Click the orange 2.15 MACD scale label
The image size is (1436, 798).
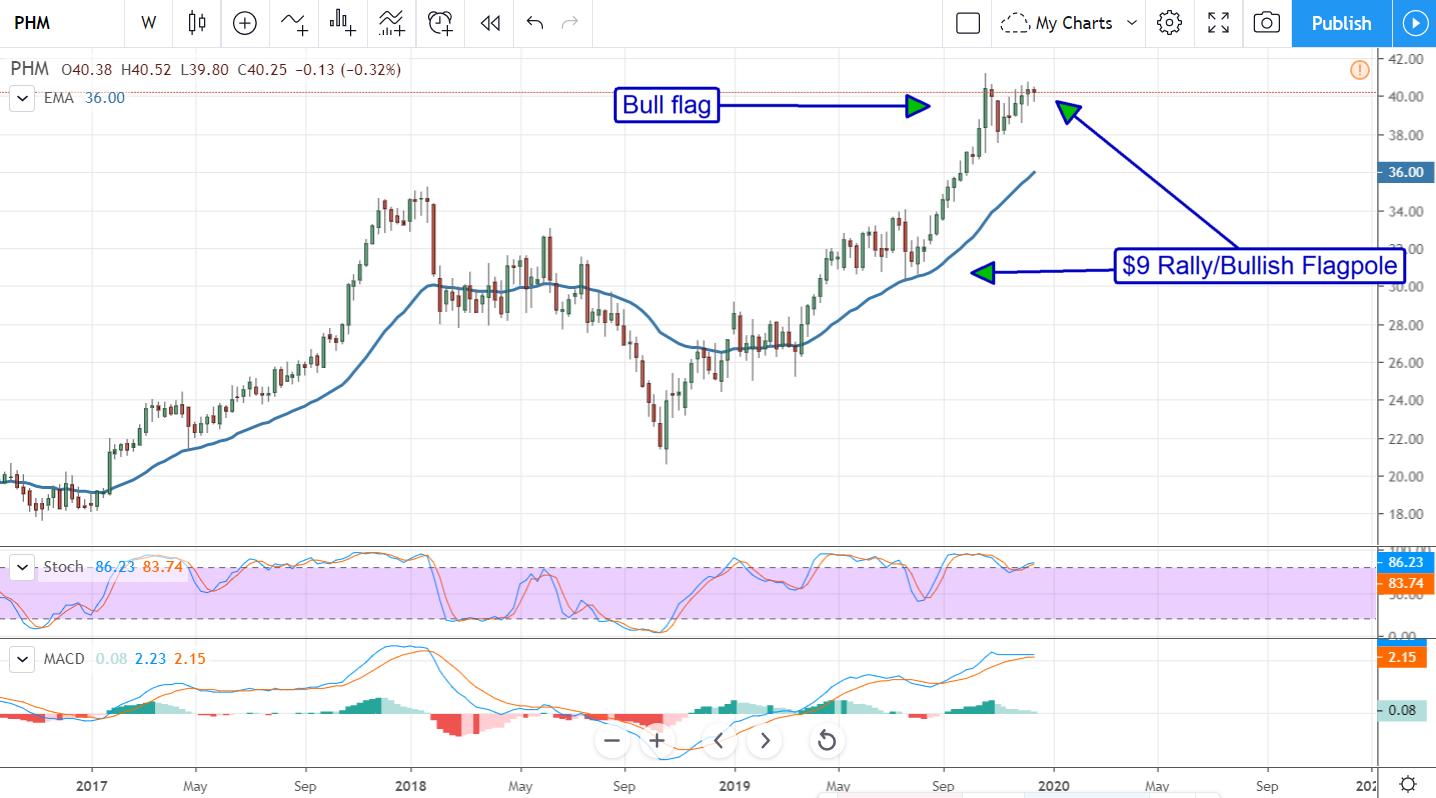click(x=1400, y=659)
